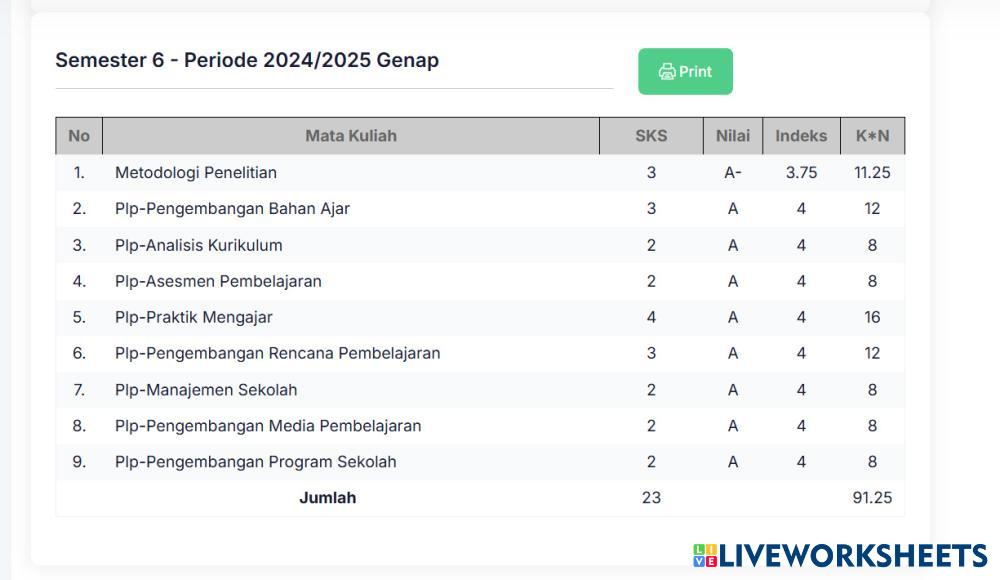Click the Liveworksheets logo icon
The height and width of the screenshot is (580, 1000).
point(704,556)
